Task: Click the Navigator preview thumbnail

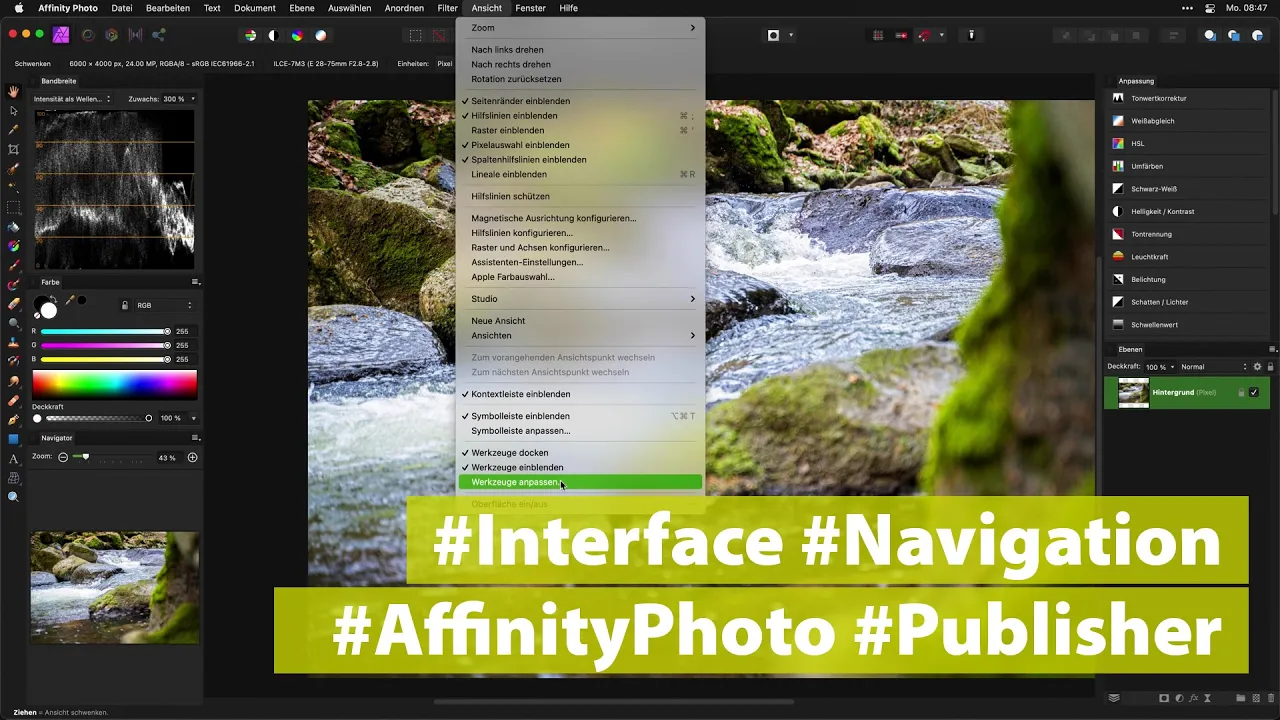Action: [x=114, y=587]
